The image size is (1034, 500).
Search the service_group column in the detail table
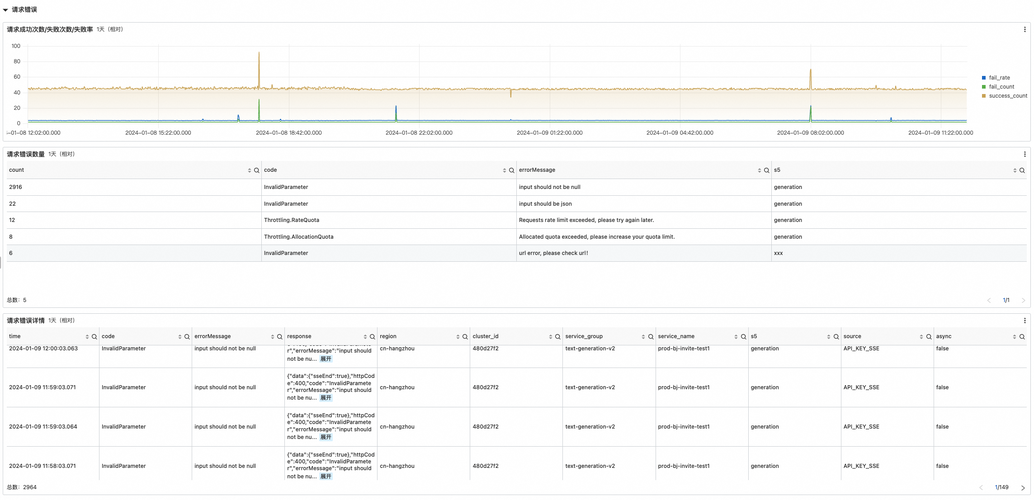pyautogui.click(x=651, y=337)
